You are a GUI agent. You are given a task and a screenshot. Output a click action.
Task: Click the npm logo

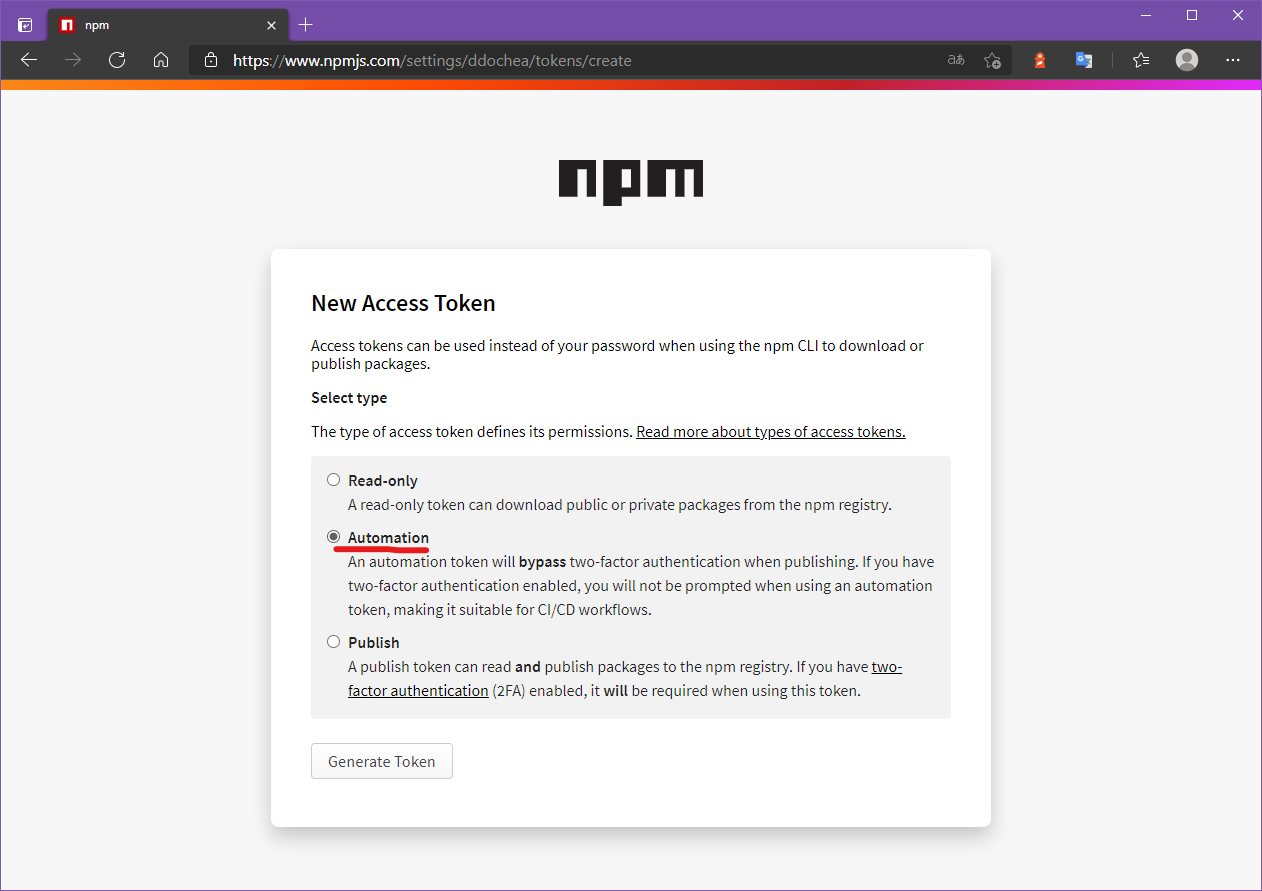click(x=630, y=183)
